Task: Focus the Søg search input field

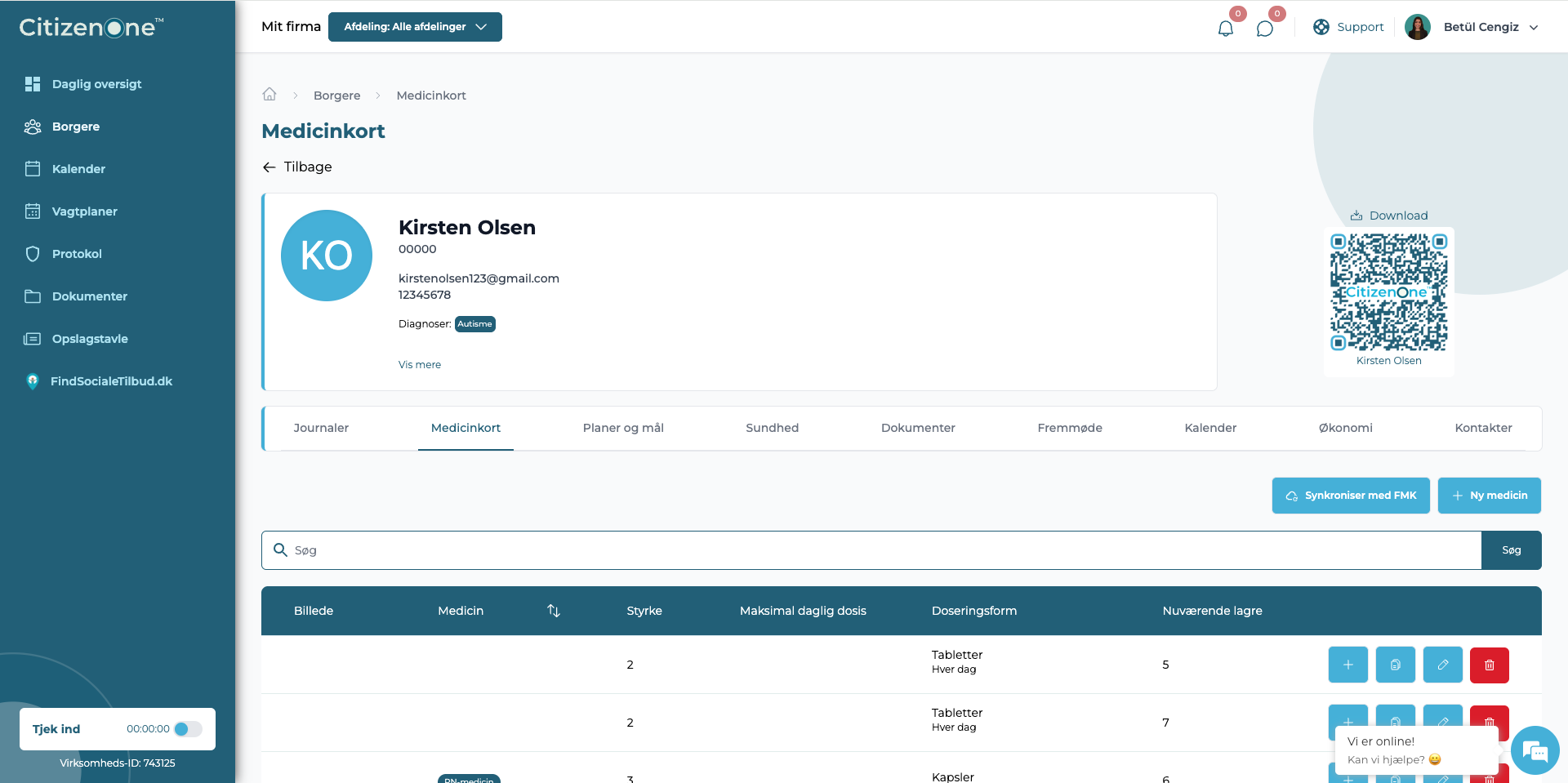Action: point(871,550)
